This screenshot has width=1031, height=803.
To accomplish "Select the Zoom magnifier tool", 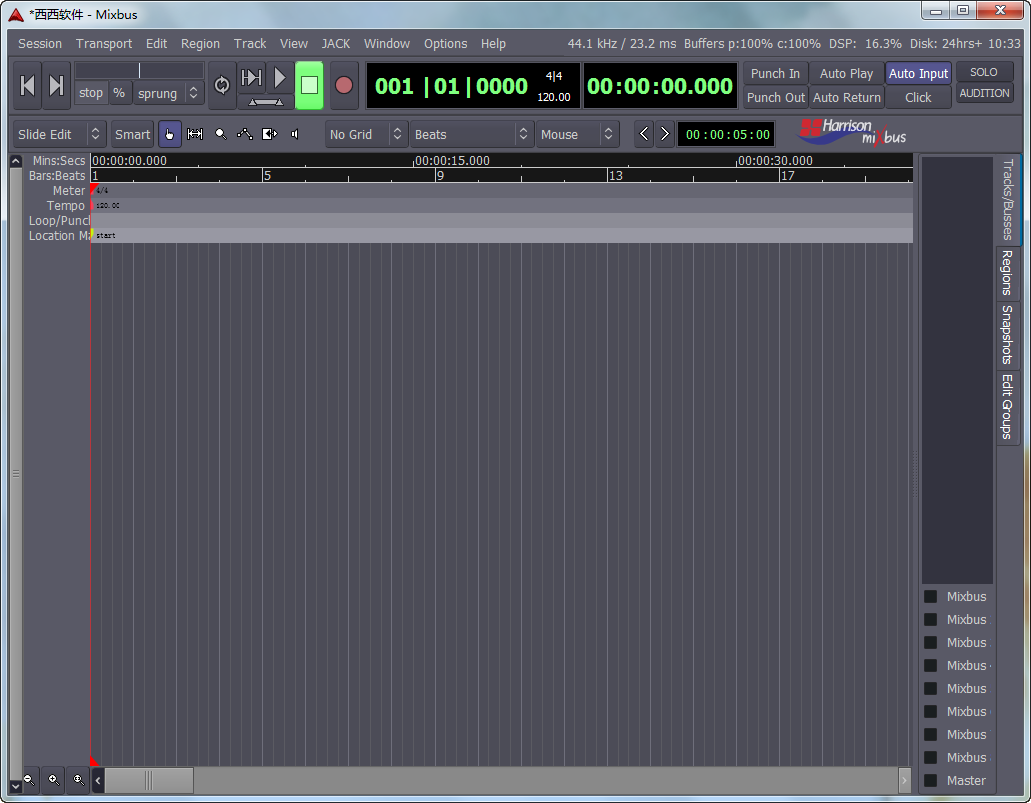I will tap(221, 134).
